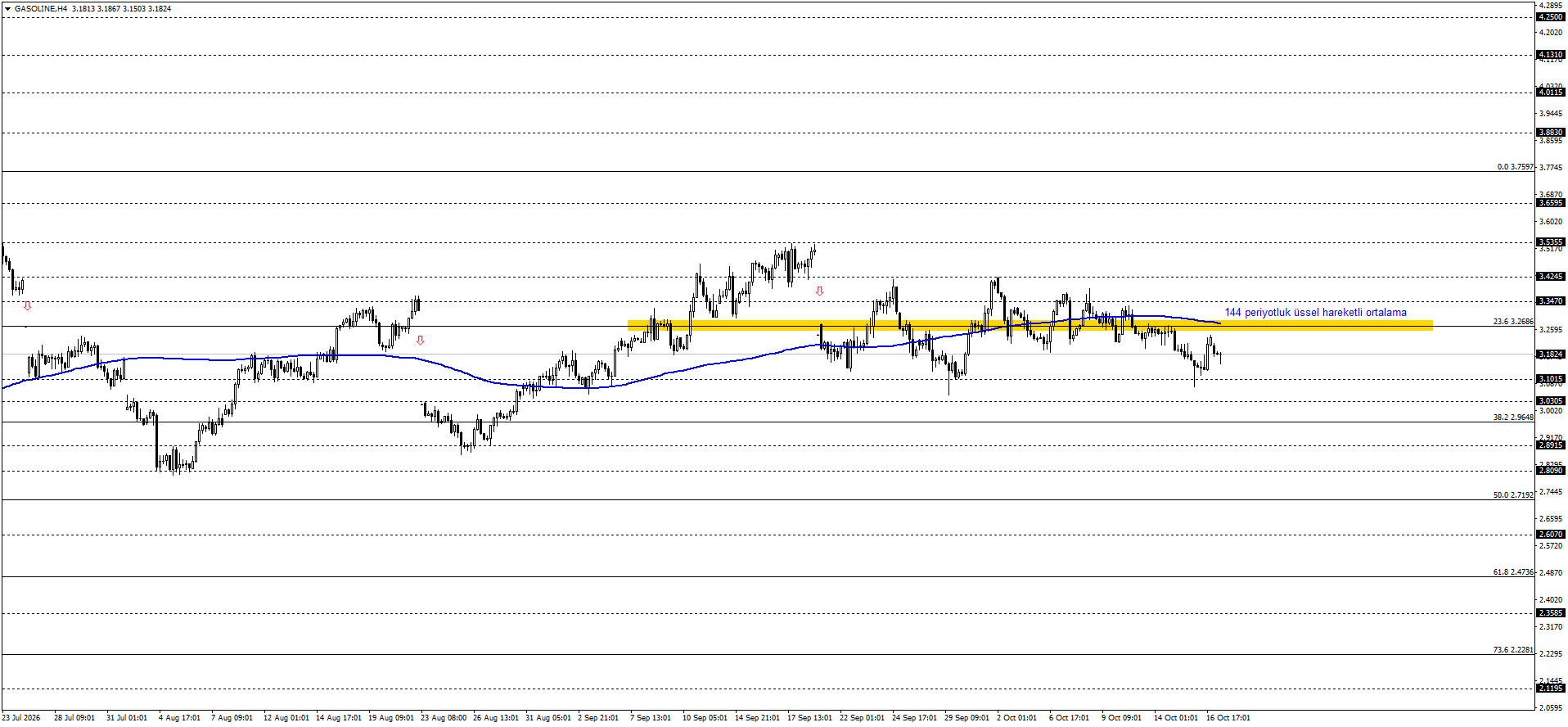The image size is (1568, 727).
Task: Click the Fibonacci "61.8 2.4736" level label
Action: 1513,572
